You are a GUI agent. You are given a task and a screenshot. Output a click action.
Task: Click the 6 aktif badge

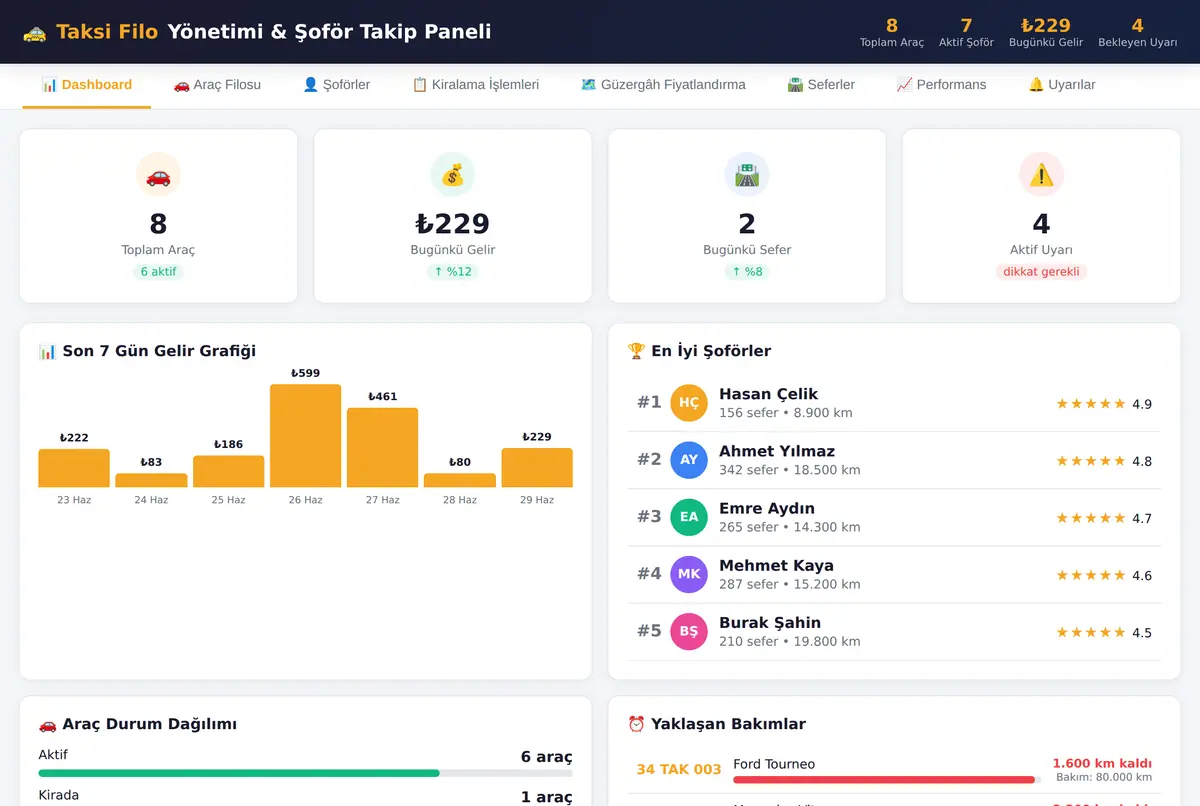point(158,272)
